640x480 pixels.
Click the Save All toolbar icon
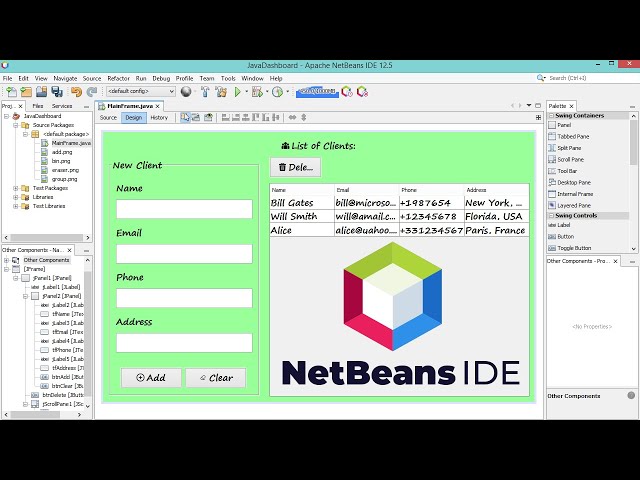coord(57,92)
